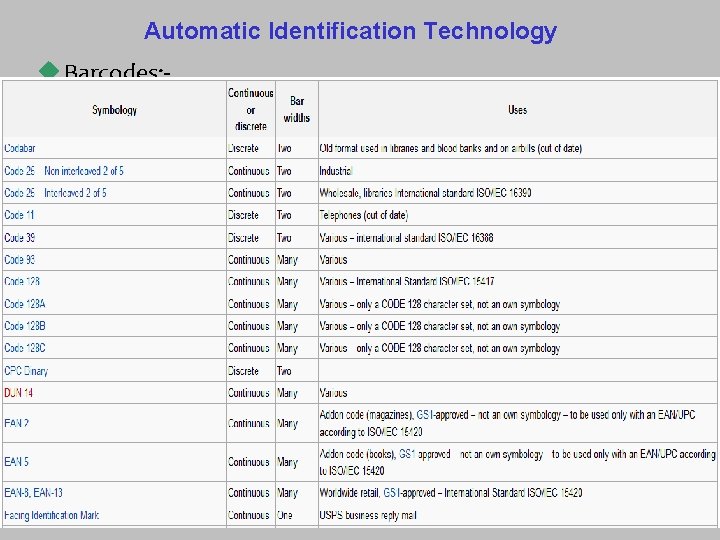720x540 pixels.
Task: Select the Worldwide retail uses text
Action: tap(451, 493)
